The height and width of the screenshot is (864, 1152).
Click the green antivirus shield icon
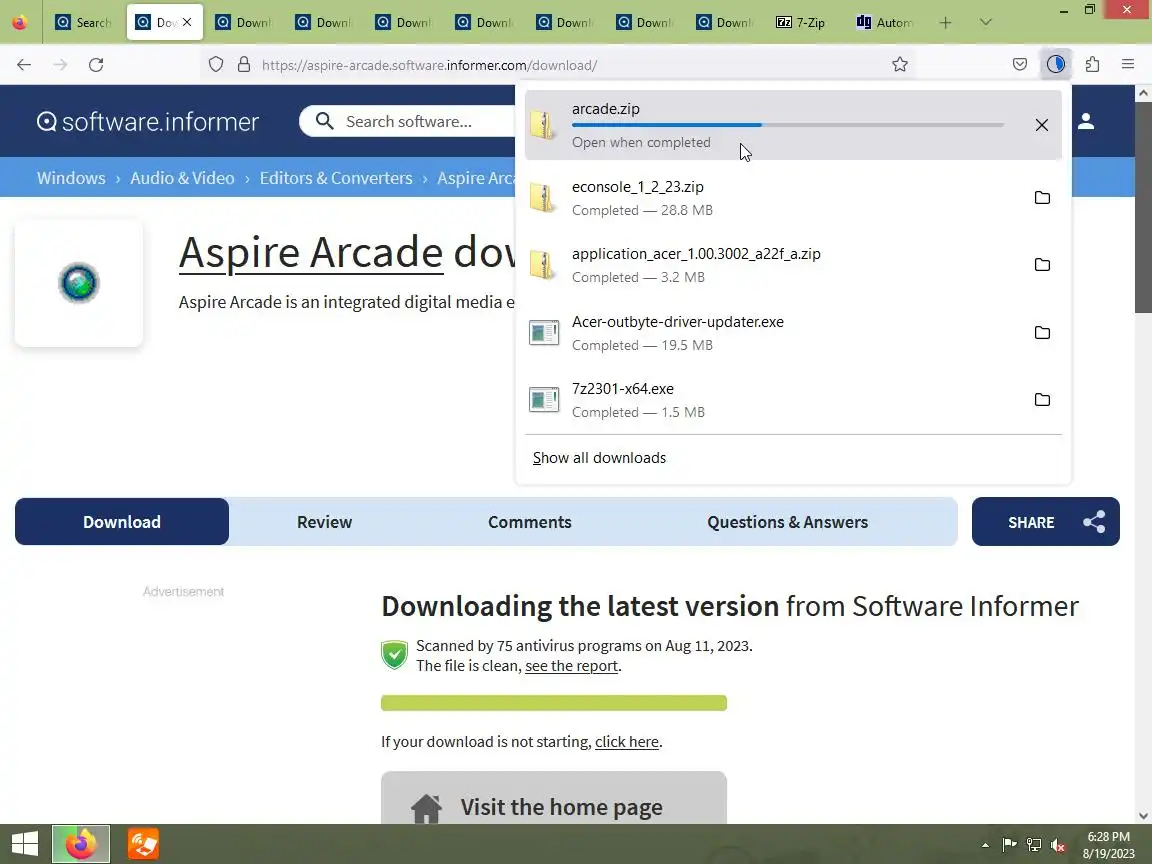point(395,655)
